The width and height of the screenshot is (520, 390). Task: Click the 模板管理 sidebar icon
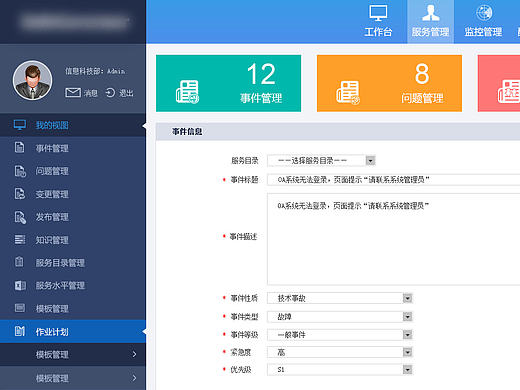(x=20, y=308)
